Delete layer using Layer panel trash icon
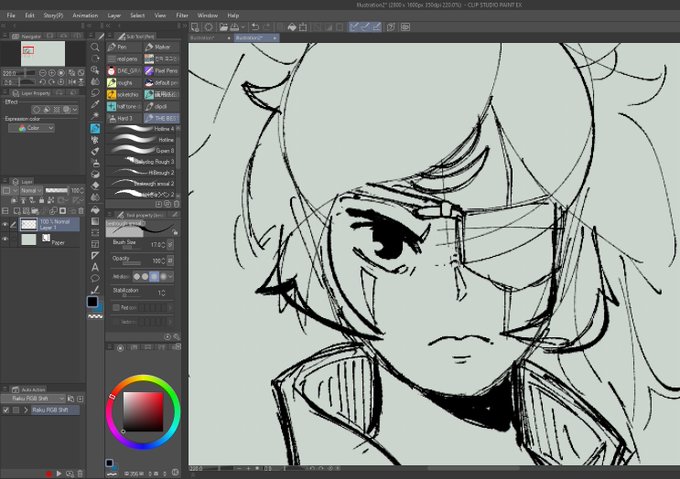The height and width of the screenshot is (479, 680). [81, 211]
